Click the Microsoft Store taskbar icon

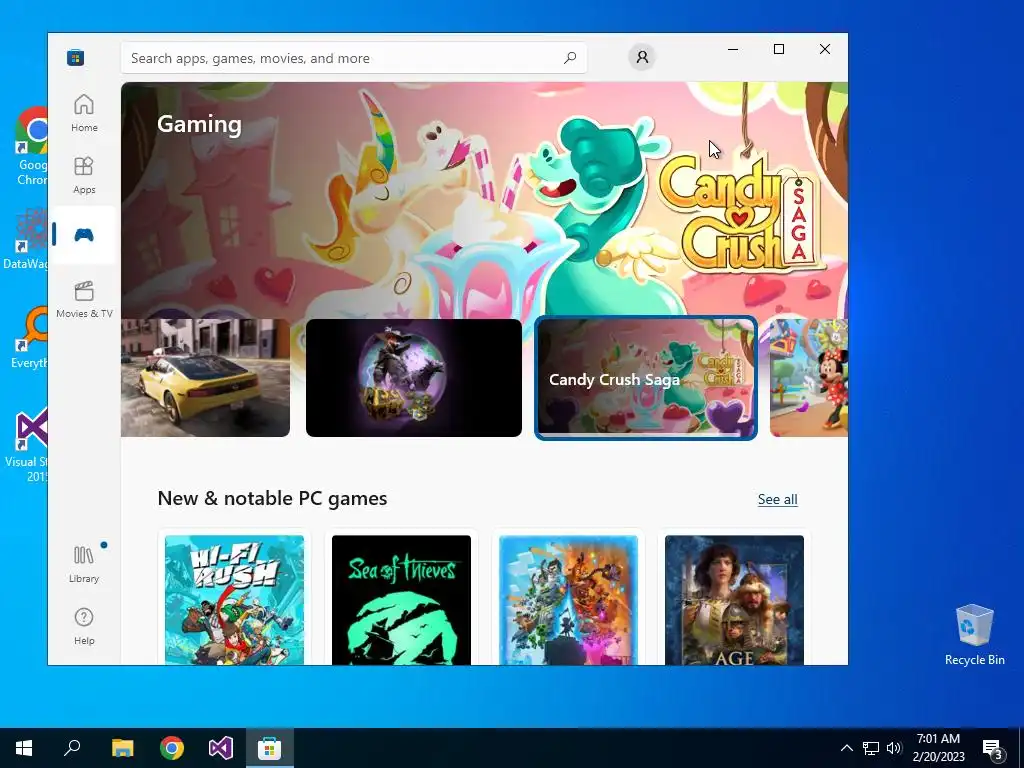tap(270, 748)
